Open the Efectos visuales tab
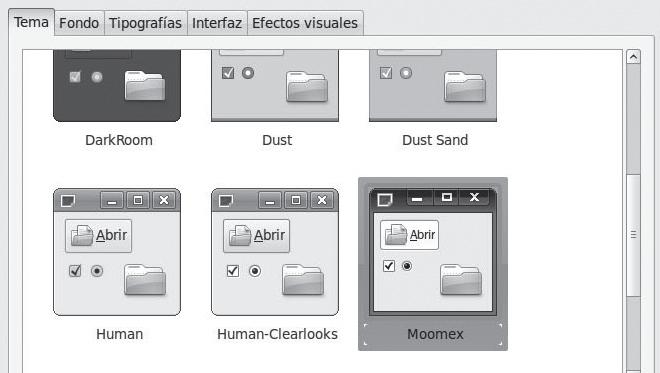Viewport: 660px width, 373px height. coord(305,23)
